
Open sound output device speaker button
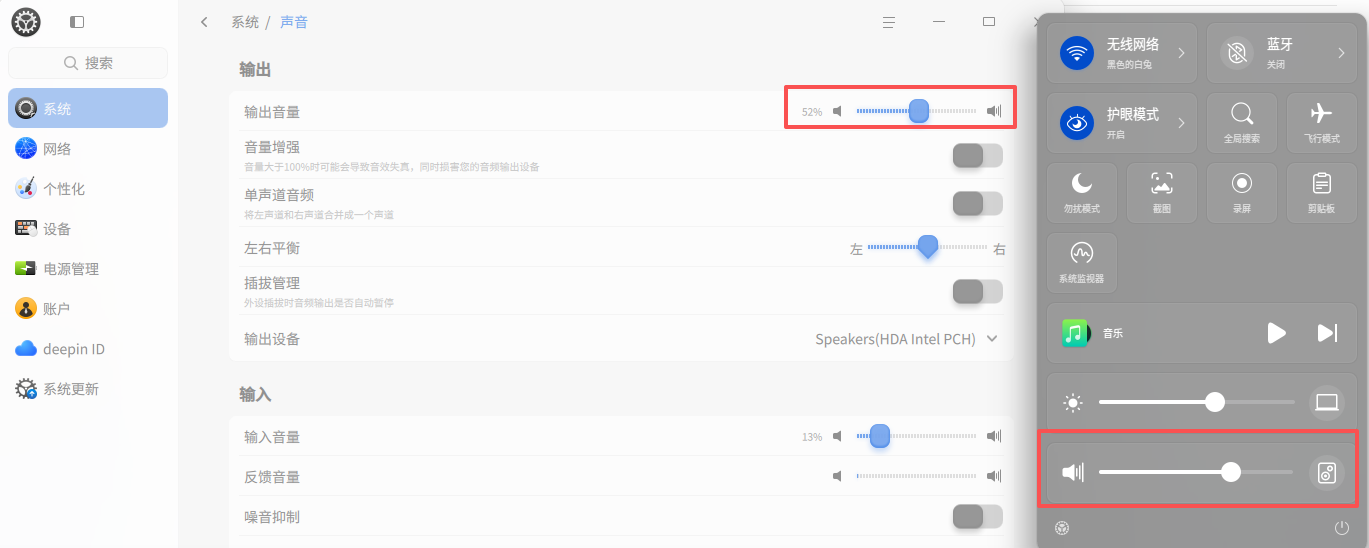coord(1327,472)
